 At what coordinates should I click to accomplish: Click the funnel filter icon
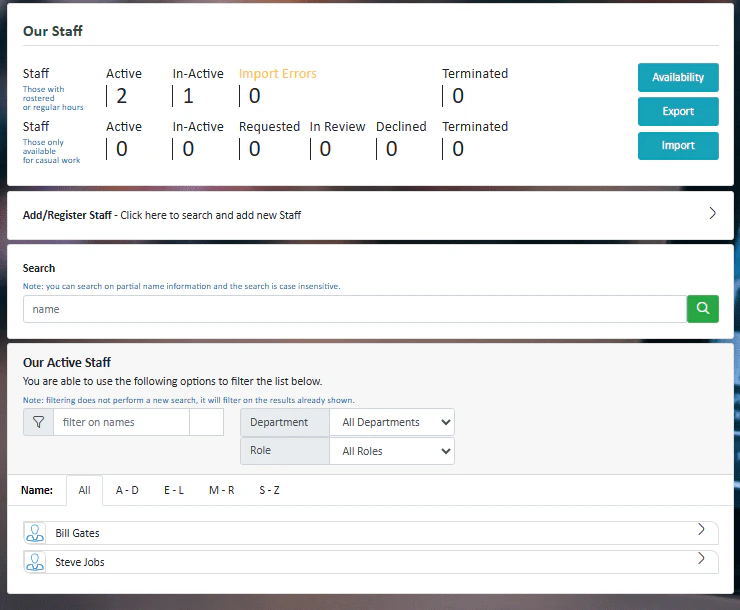38,422
